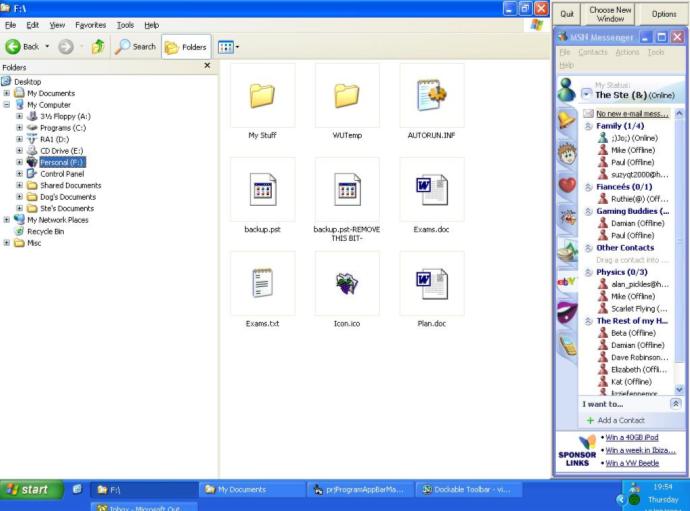Collapse the 'I want to...' panel
The image size is (690, 511).
pyautogui.click(x=675, y=404)
